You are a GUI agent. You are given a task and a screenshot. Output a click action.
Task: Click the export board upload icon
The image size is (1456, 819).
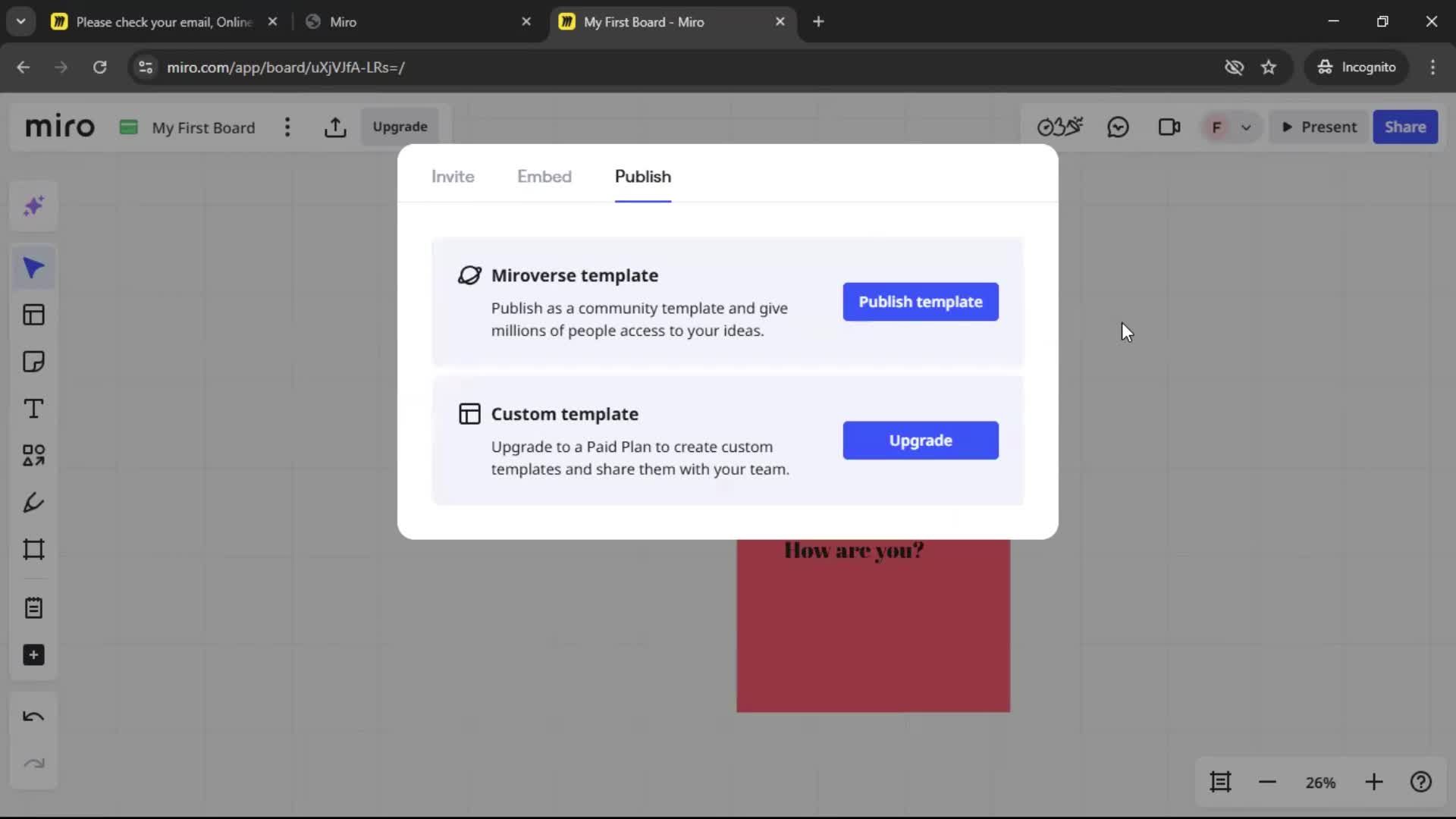pyautogui.click(x=335, y=127)
